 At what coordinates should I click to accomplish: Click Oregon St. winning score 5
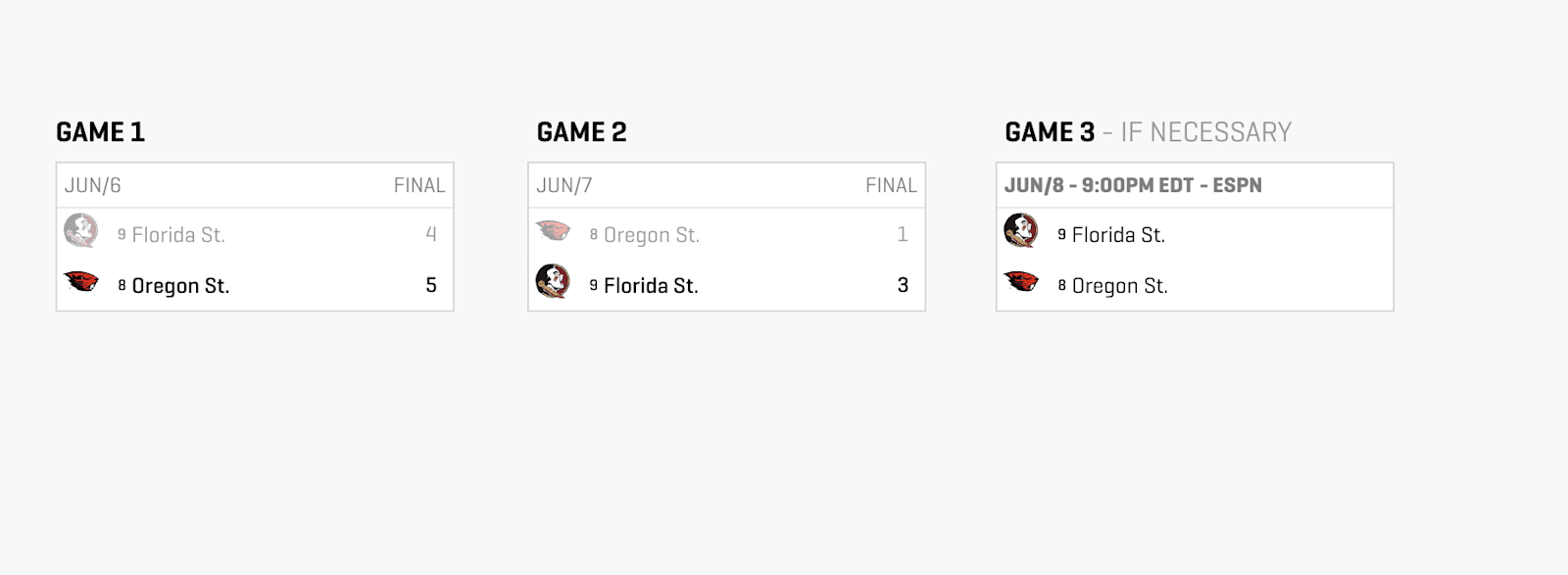click(431, 285)
